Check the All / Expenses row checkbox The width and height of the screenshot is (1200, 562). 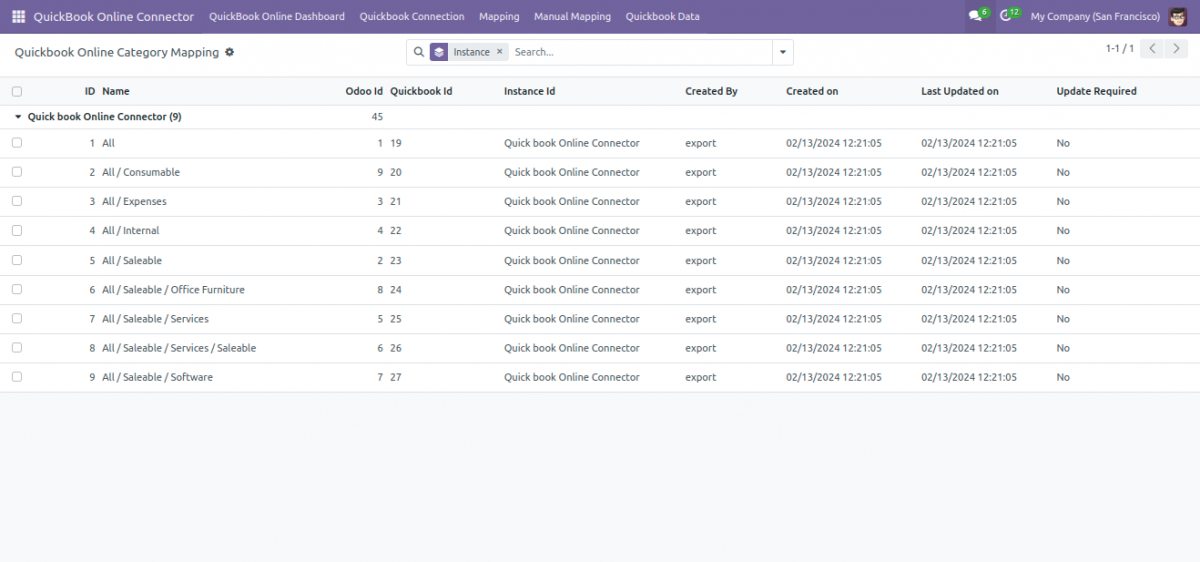tap(17, 201)
